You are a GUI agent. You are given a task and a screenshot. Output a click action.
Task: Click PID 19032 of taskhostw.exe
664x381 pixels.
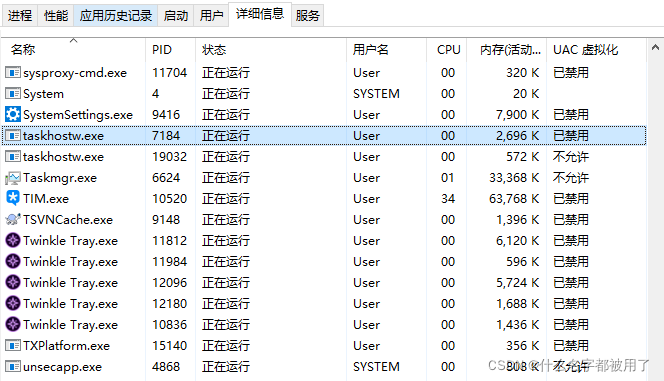[x=169, y=157]
